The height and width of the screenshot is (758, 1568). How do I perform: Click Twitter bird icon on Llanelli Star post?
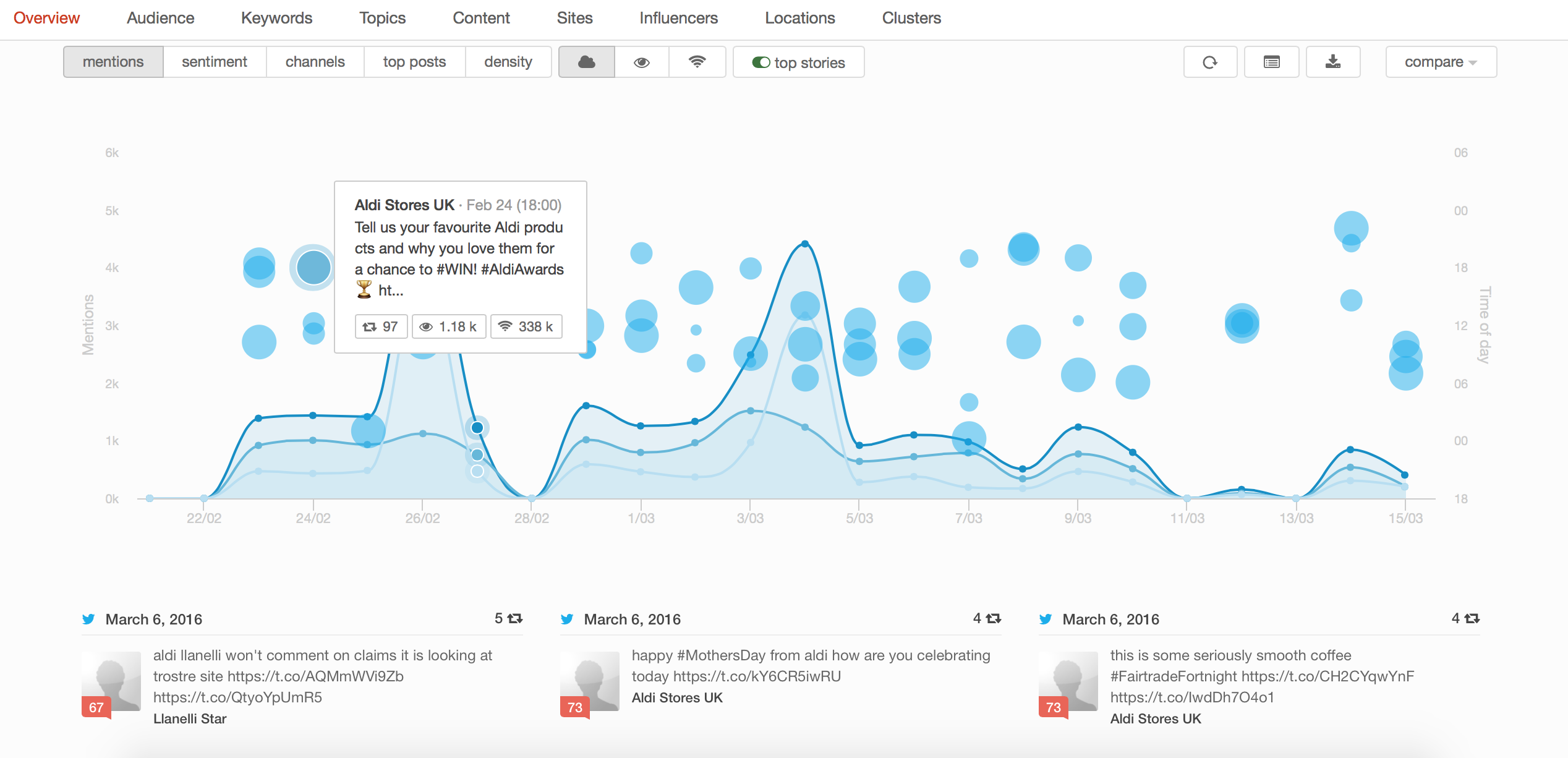[x=88, y=619]
